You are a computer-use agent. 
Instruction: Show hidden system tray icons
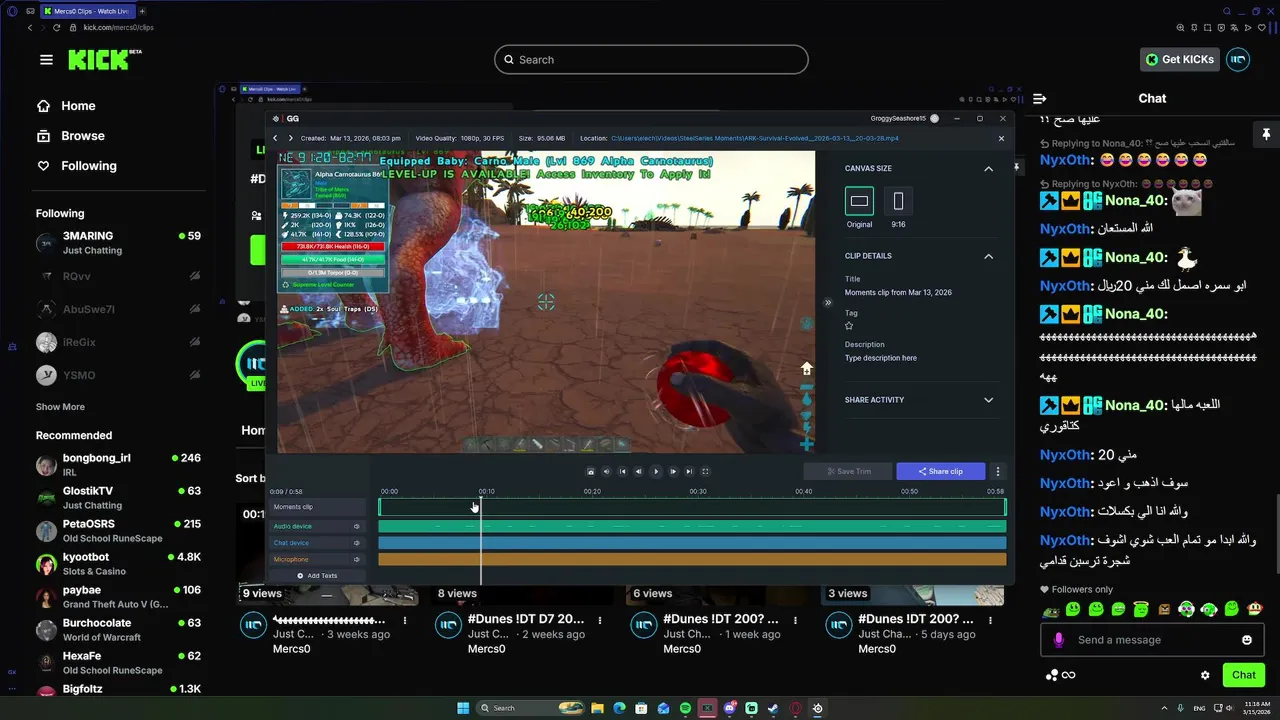(x=1163, y=708)
